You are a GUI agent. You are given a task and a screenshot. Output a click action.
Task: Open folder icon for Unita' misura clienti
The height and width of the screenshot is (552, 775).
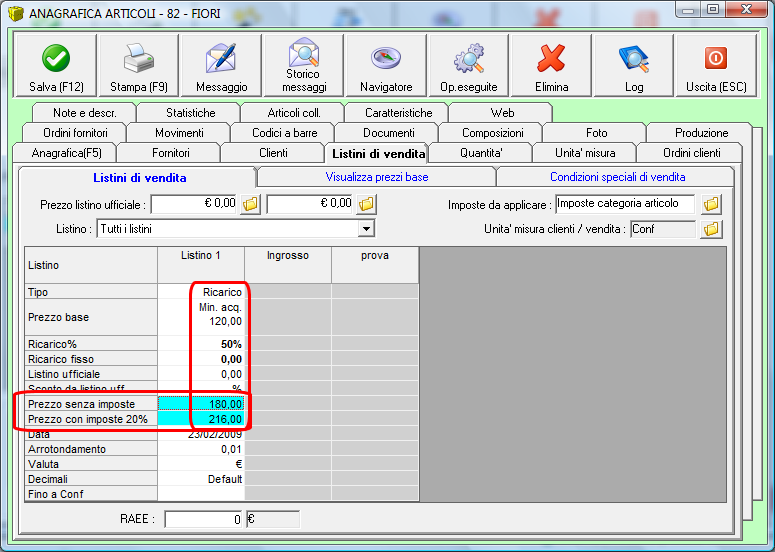click(x=711, y=229)
